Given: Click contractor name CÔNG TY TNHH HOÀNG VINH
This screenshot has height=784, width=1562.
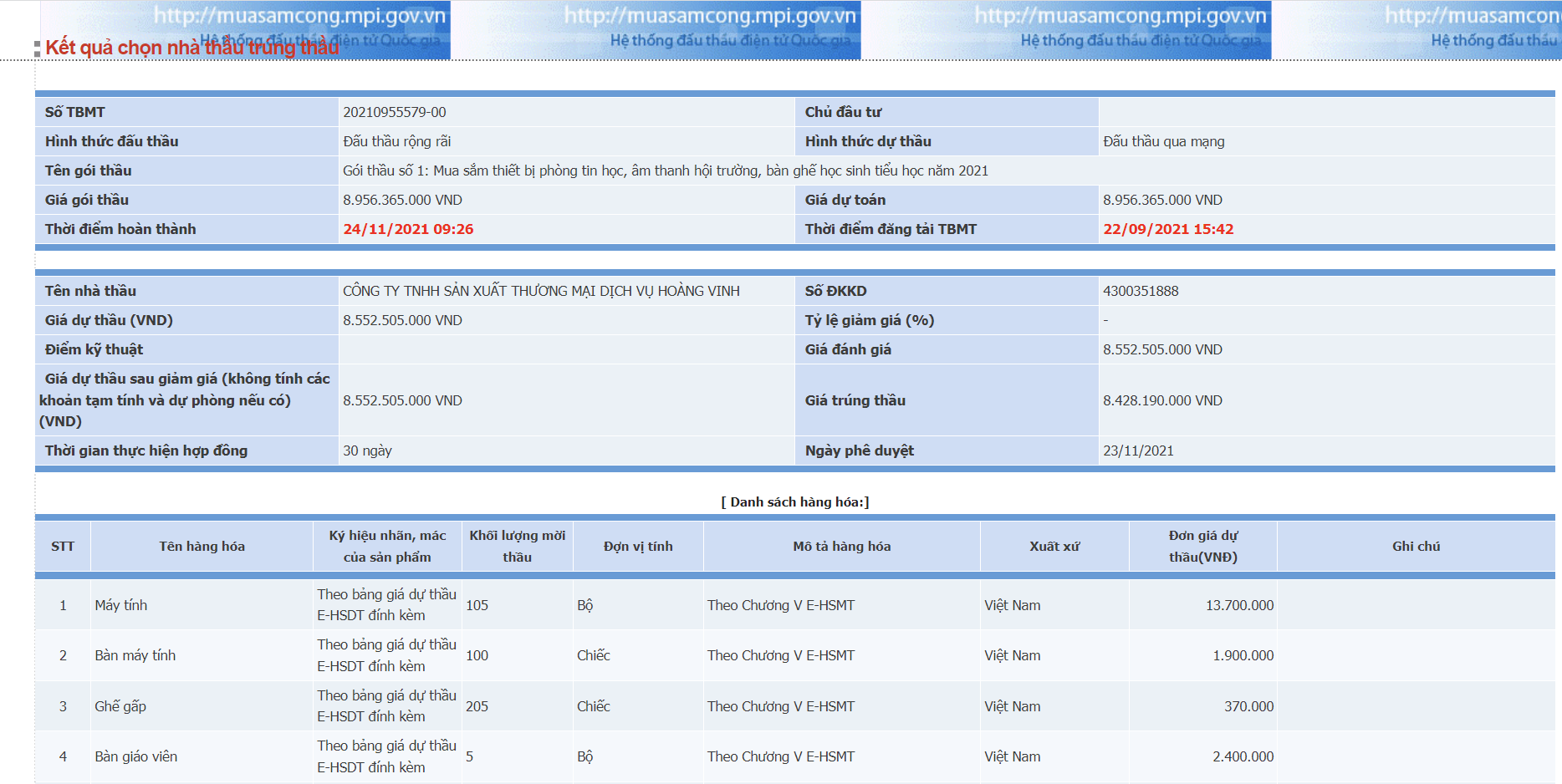Looking at the screenshot, I should (x=541, y=291).
